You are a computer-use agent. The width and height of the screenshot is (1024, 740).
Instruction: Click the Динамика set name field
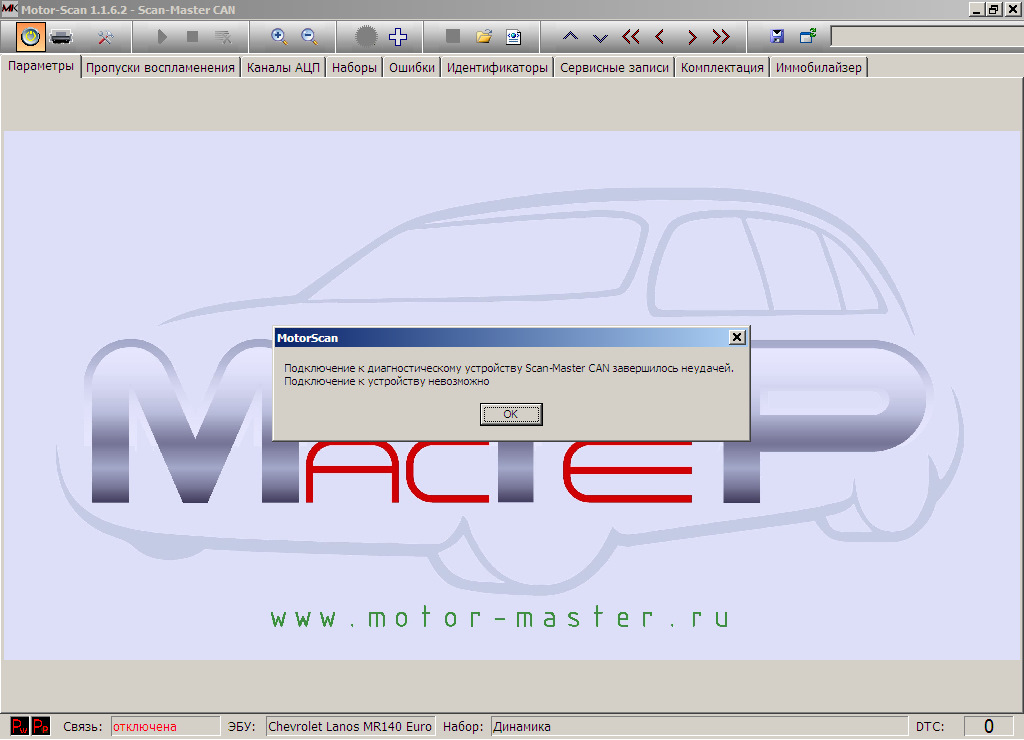click(x=699, y=726)
